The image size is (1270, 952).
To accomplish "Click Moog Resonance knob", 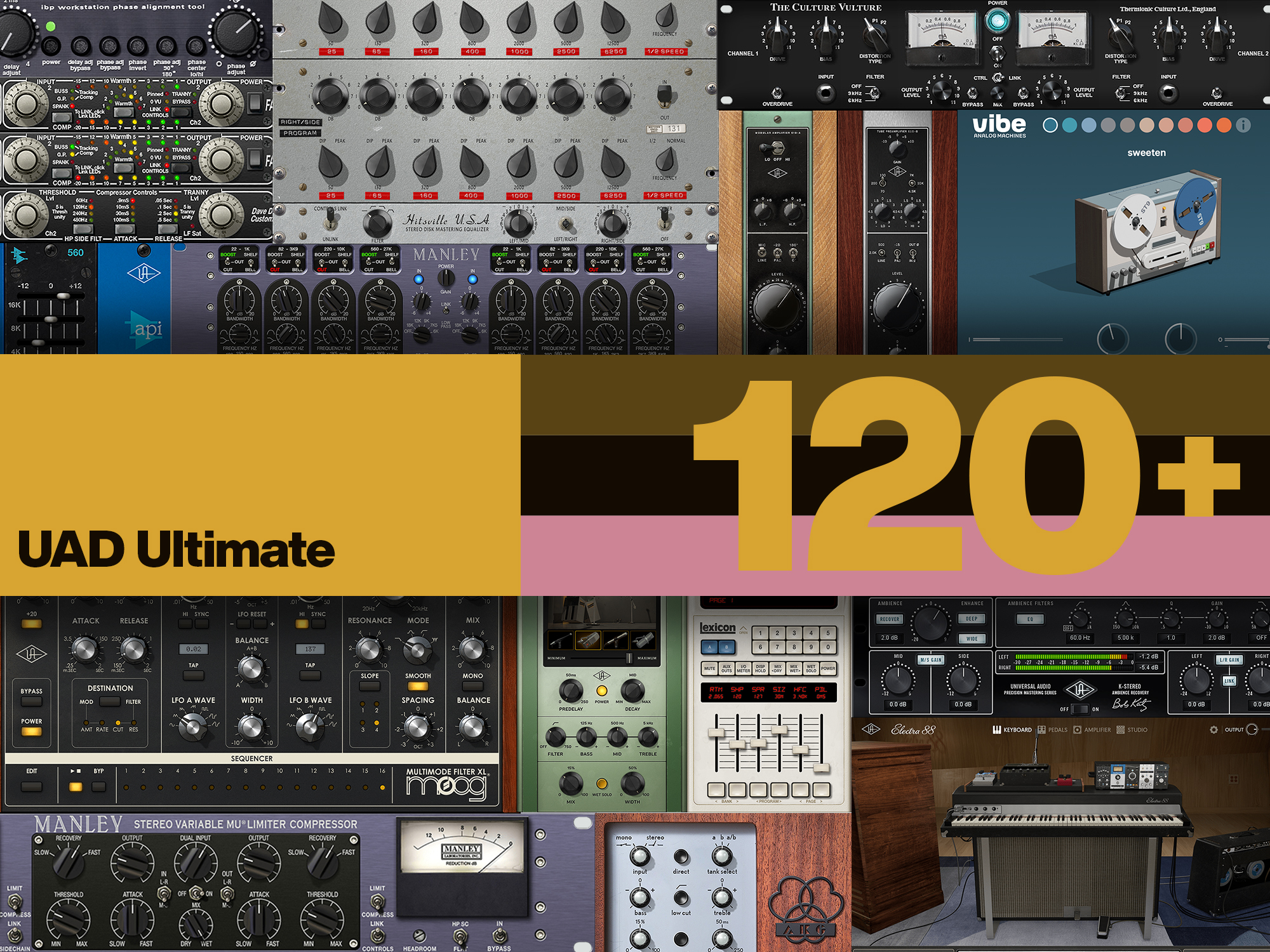I will [x=369, y=649].
